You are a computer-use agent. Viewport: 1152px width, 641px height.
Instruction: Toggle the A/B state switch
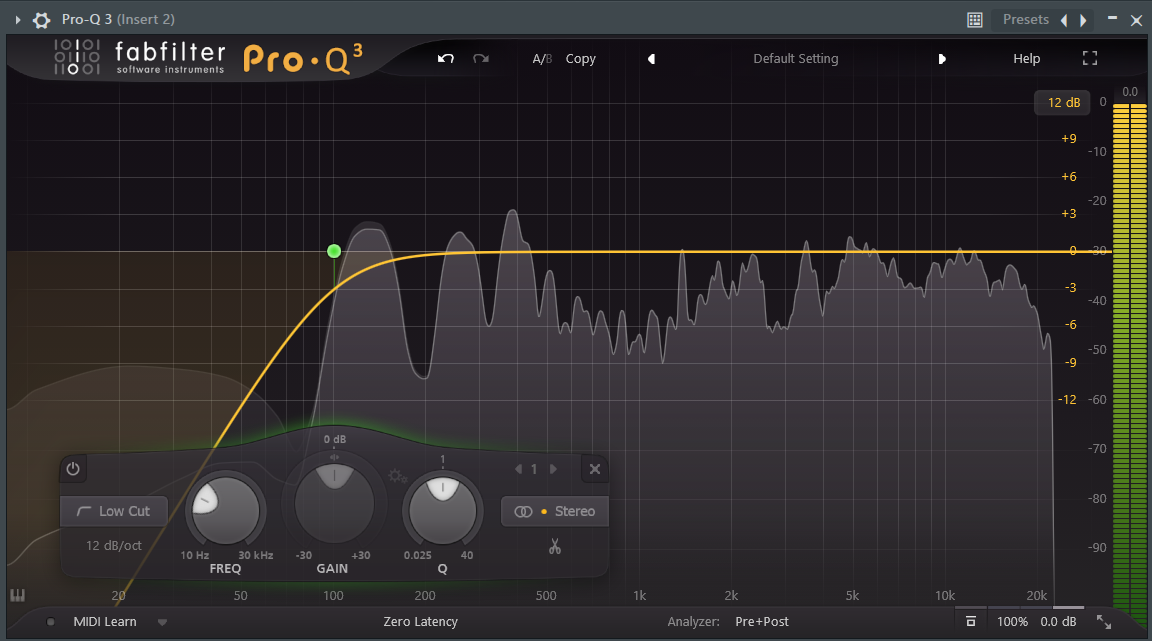[x=542, y=59]
